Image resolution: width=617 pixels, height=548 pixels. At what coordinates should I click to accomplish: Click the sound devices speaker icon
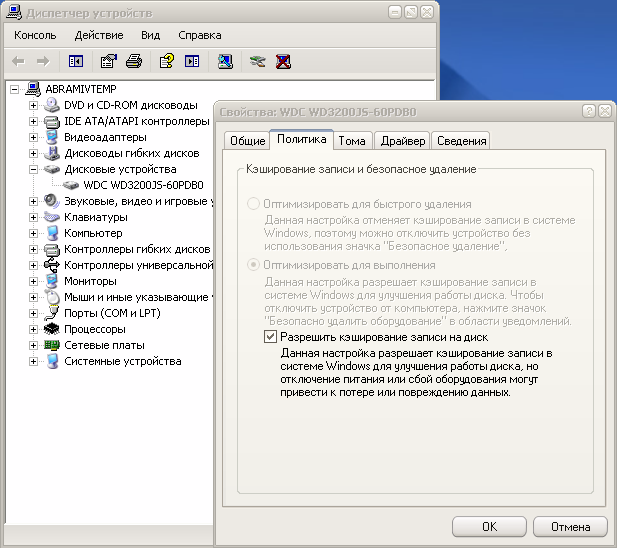[x=52, y=201]
